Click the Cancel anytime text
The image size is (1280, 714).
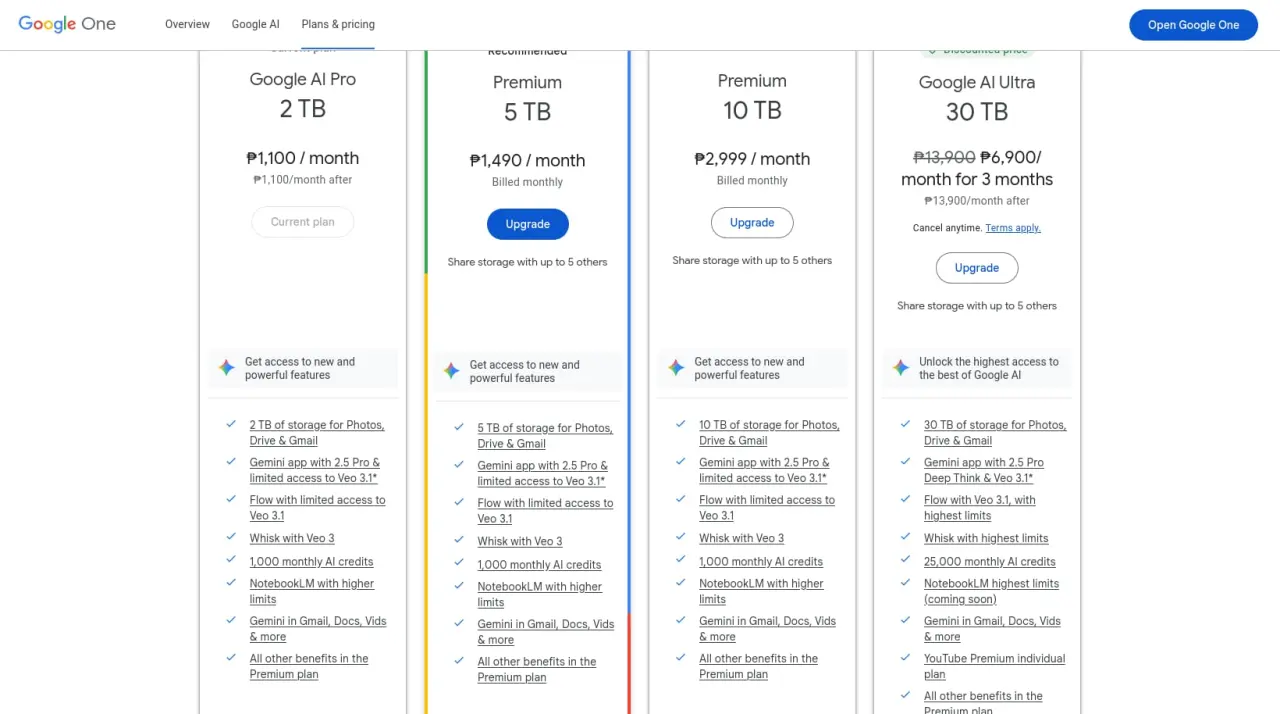(947, 228)
